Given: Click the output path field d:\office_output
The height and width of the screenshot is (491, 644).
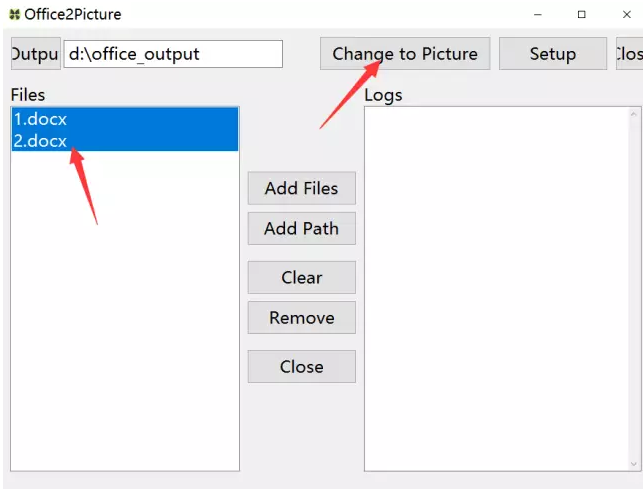Looking at the screenshot, I should coord(173,54).
